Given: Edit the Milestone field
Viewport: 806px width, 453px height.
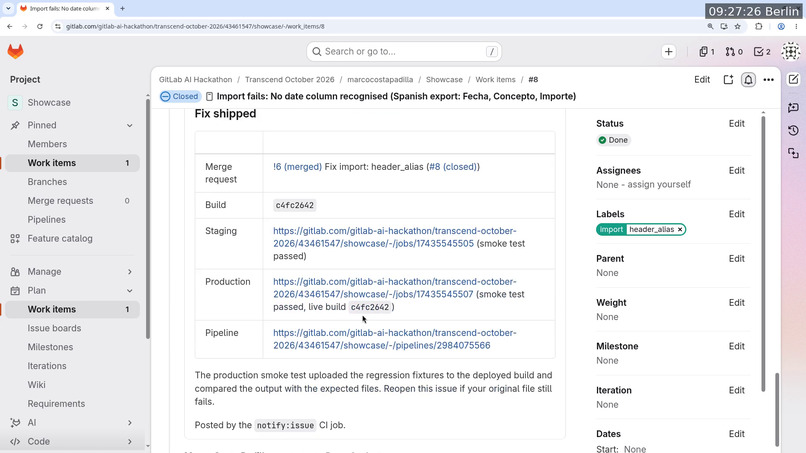Looking at the screenshot, I should click(x=737, y=346).
